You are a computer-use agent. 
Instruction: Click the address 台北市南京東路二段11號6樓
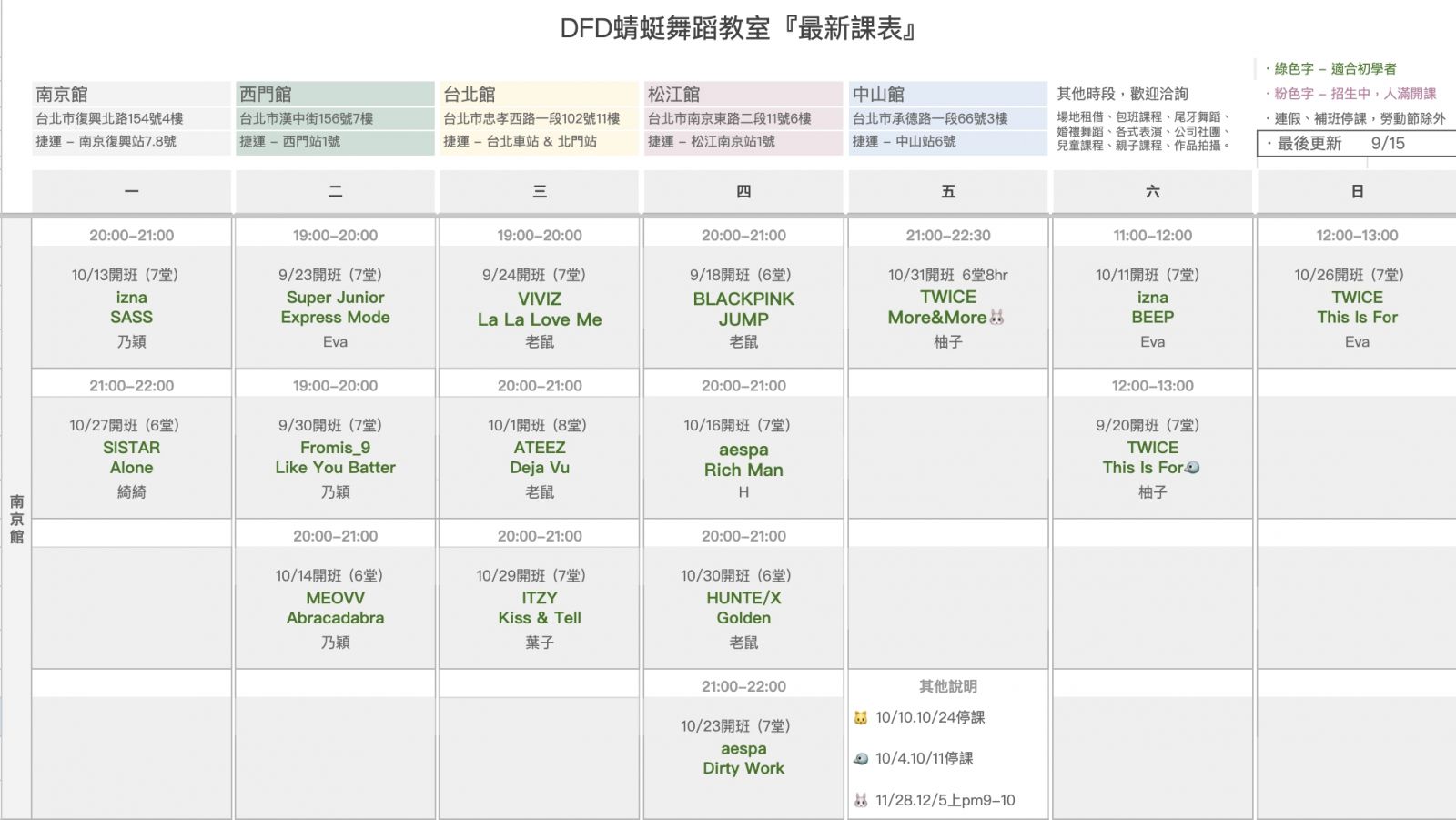(730, 118)
